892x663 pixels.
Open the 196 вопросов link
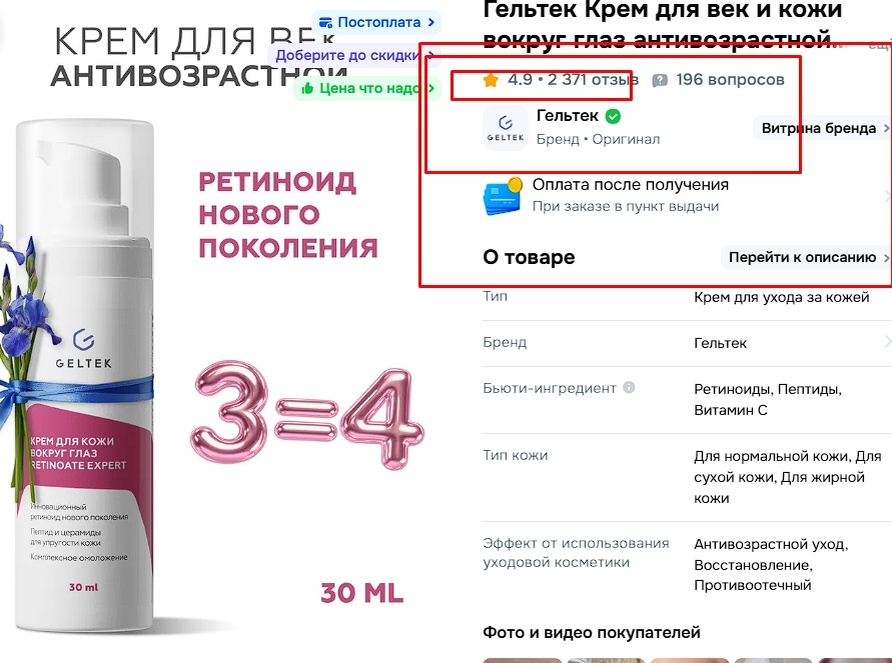(x=730, y=80)
